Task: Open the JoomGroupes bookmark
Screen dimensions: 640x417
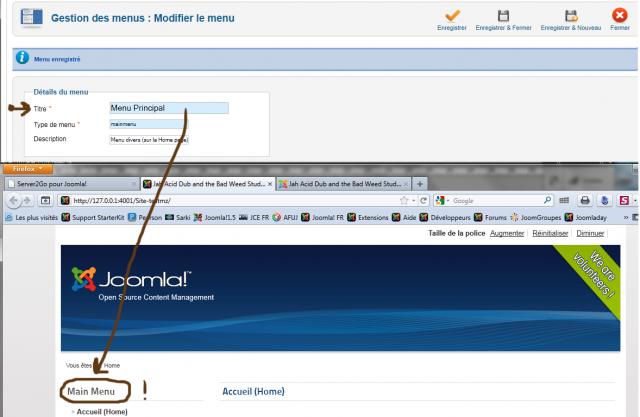Action: (x=536, y=217)
